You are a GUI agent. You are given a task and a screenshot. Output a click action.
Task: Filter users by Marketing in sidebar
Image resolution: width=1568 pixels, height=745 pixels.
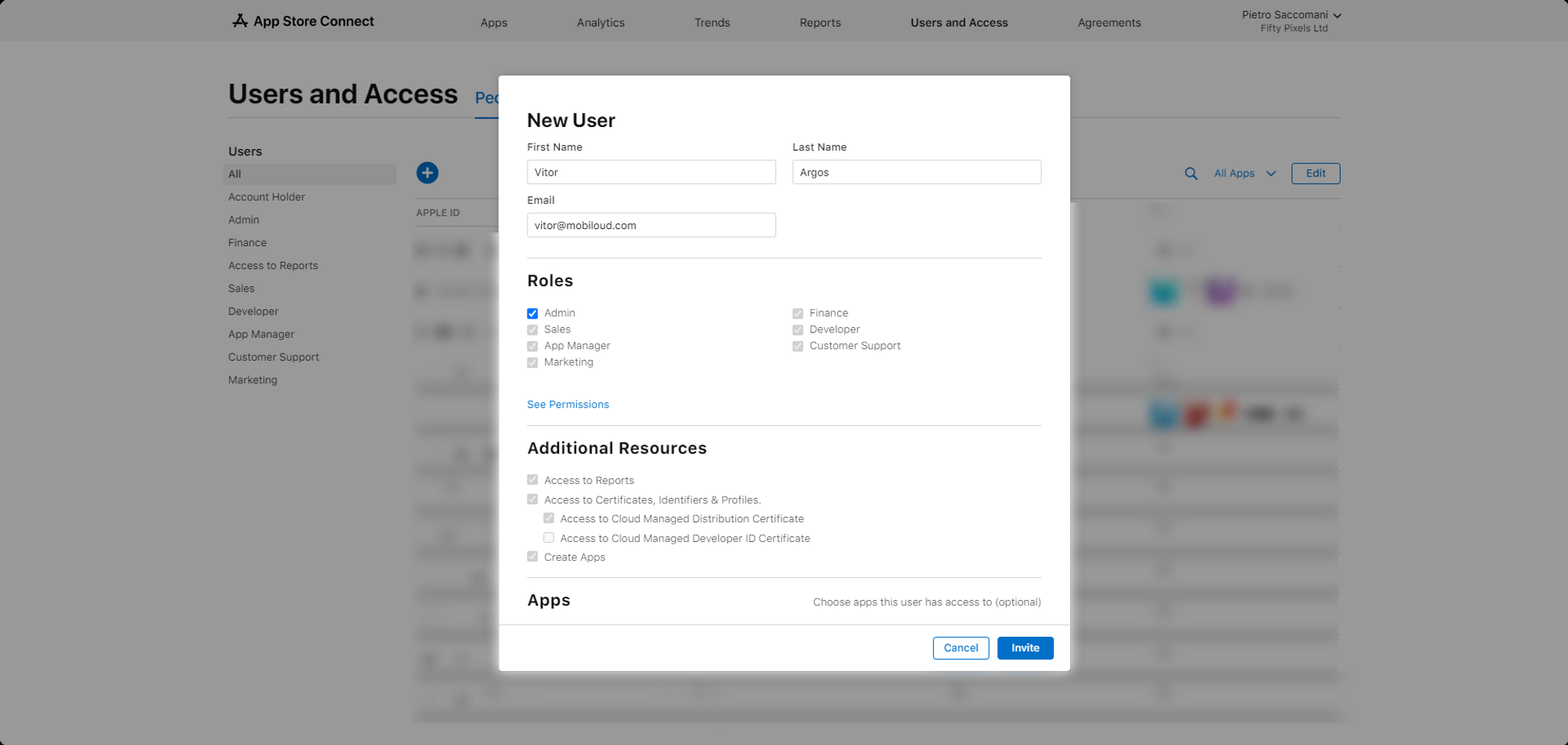(252, 380)
